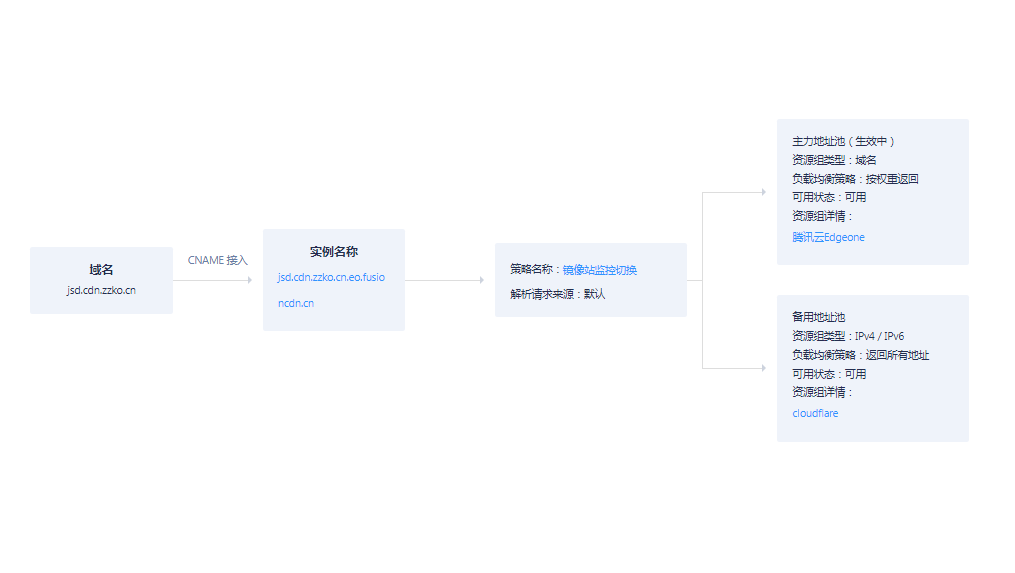The image size is (1015, 573).
Task: Click the 资源组类型:IPv4 / IPv6 line
Action: 848,336
